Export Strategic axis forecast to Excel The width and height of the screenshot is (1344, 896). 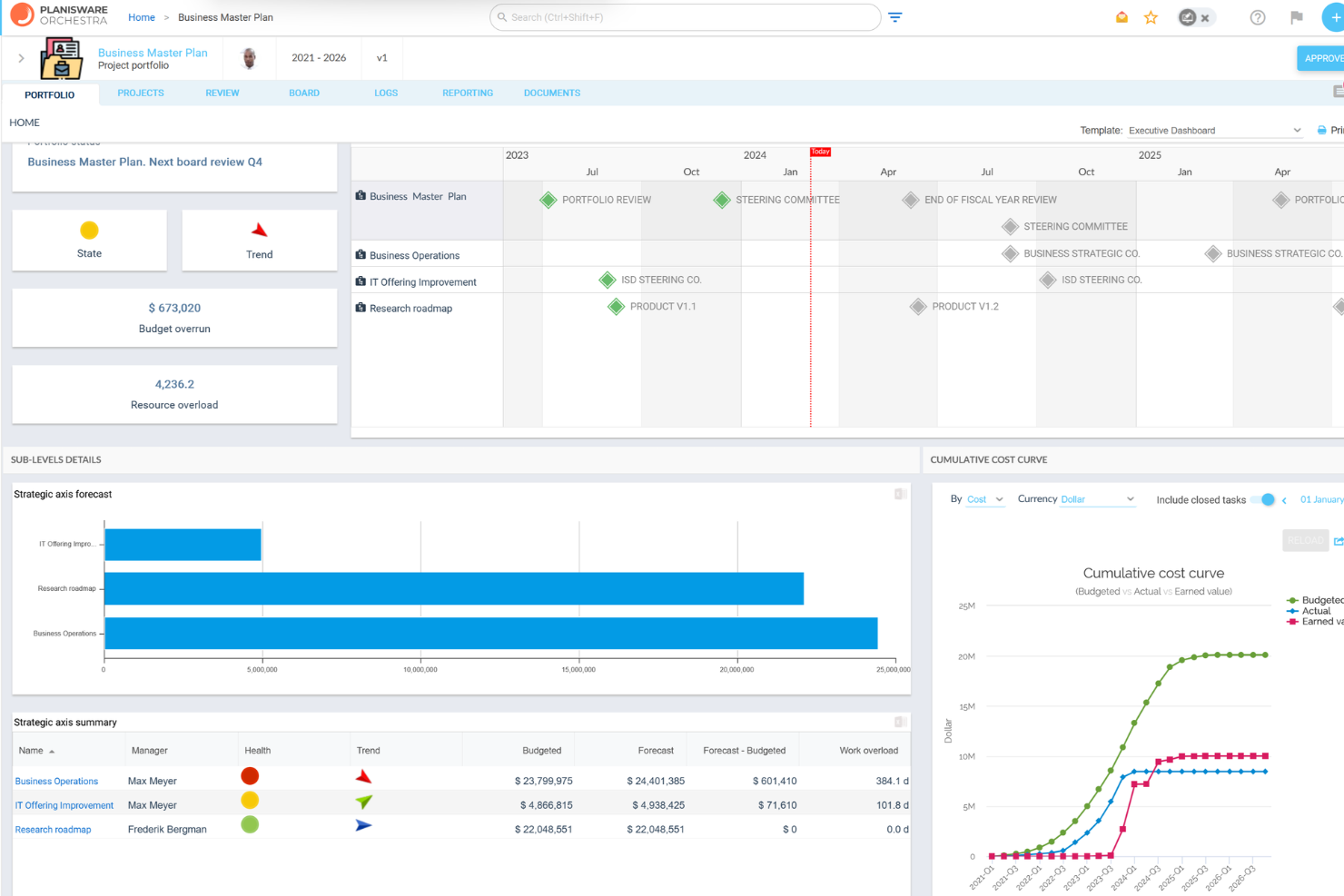click(900, 494)
